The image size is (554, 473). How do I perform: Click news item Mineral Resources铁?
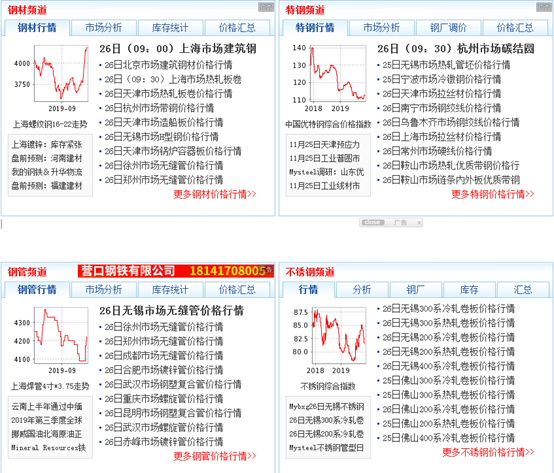coord(48,448)
